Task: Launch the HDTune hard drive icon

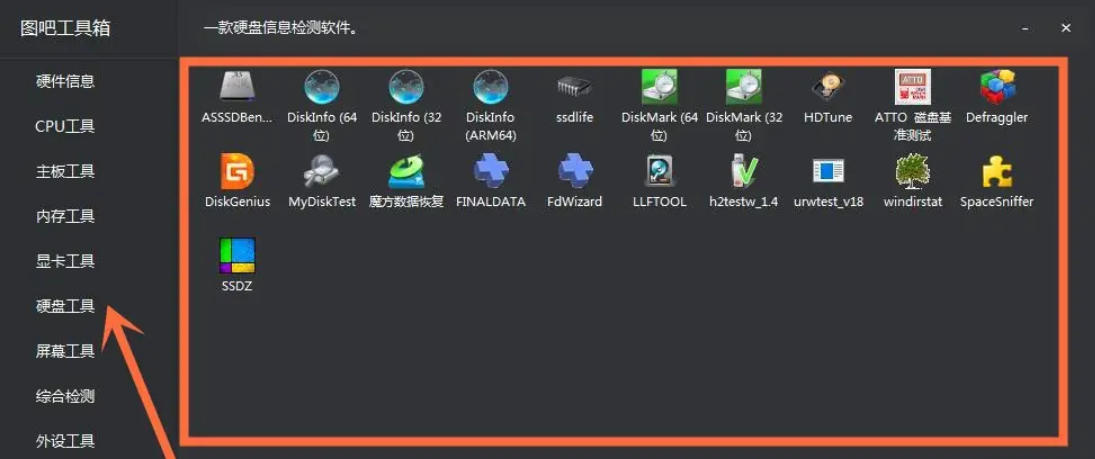Action: pyautogui.click(x=828, y=87)
